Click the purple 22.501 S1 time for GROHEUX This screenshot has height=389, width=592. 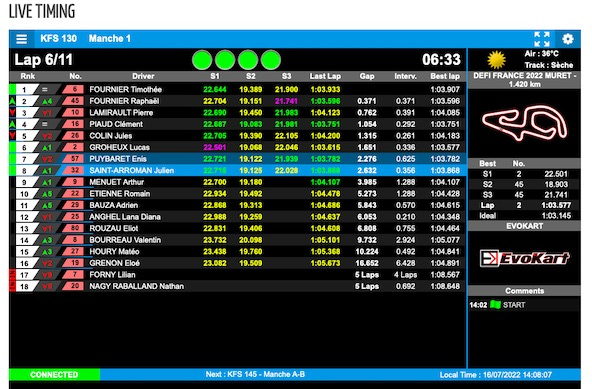click(x=215, y=147)
